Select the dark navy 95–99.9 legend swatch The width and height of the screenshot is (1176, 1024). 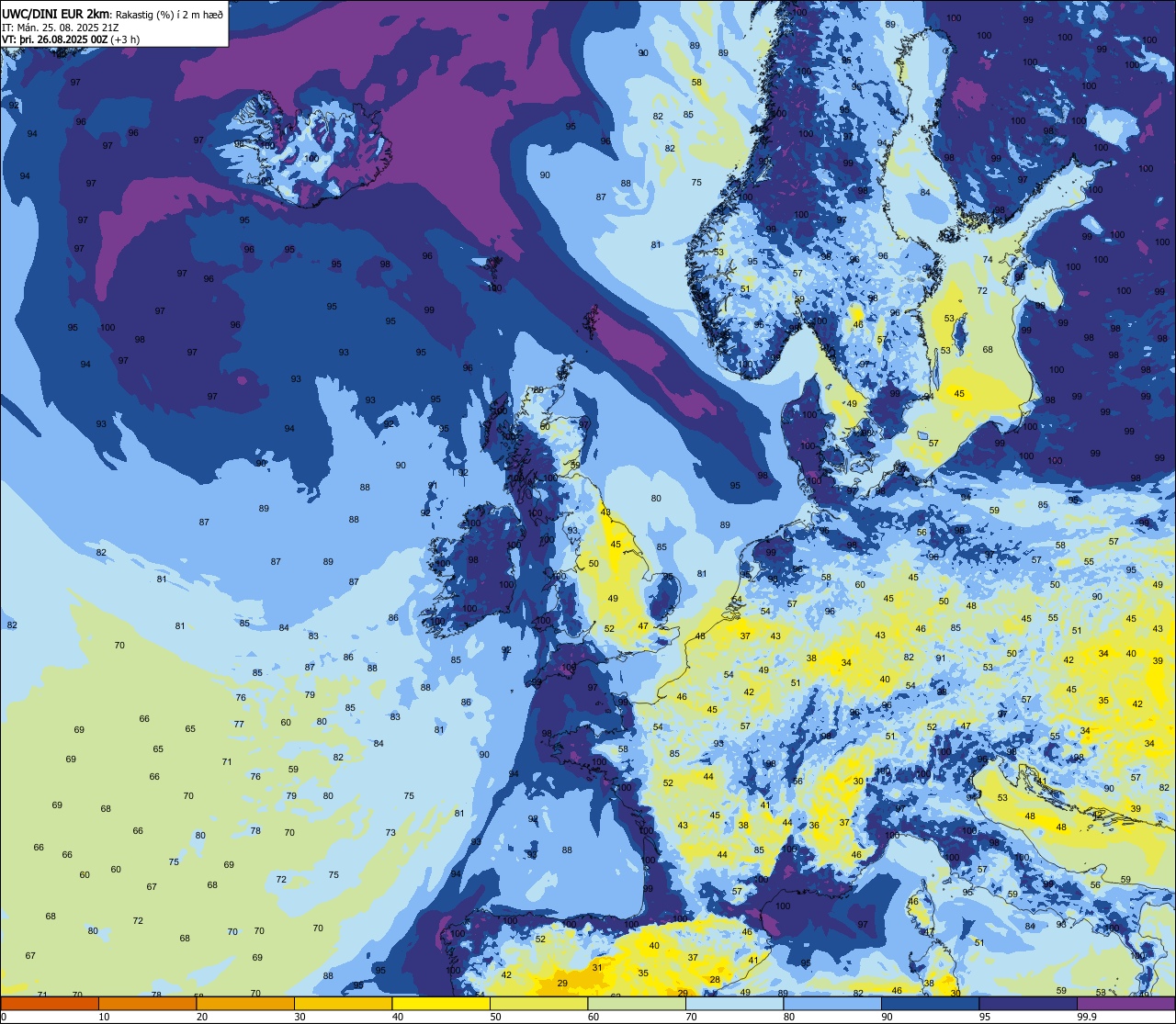(1028, 1003)
